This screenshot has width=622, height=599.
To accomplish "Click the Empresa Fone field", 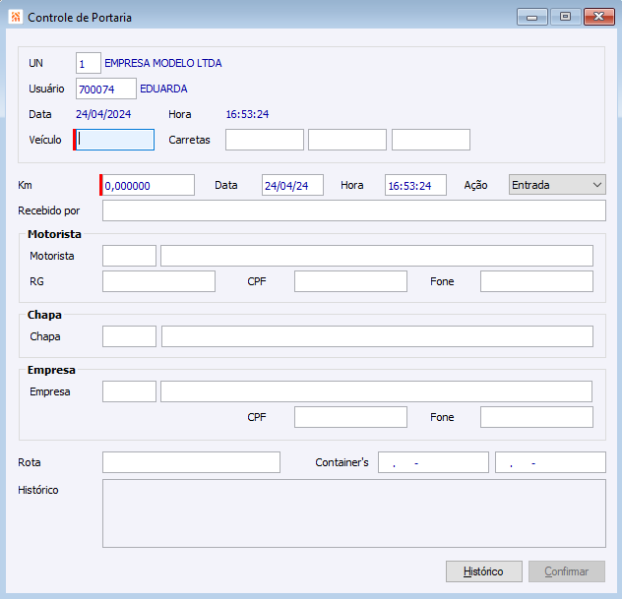I will click(536, 417).
